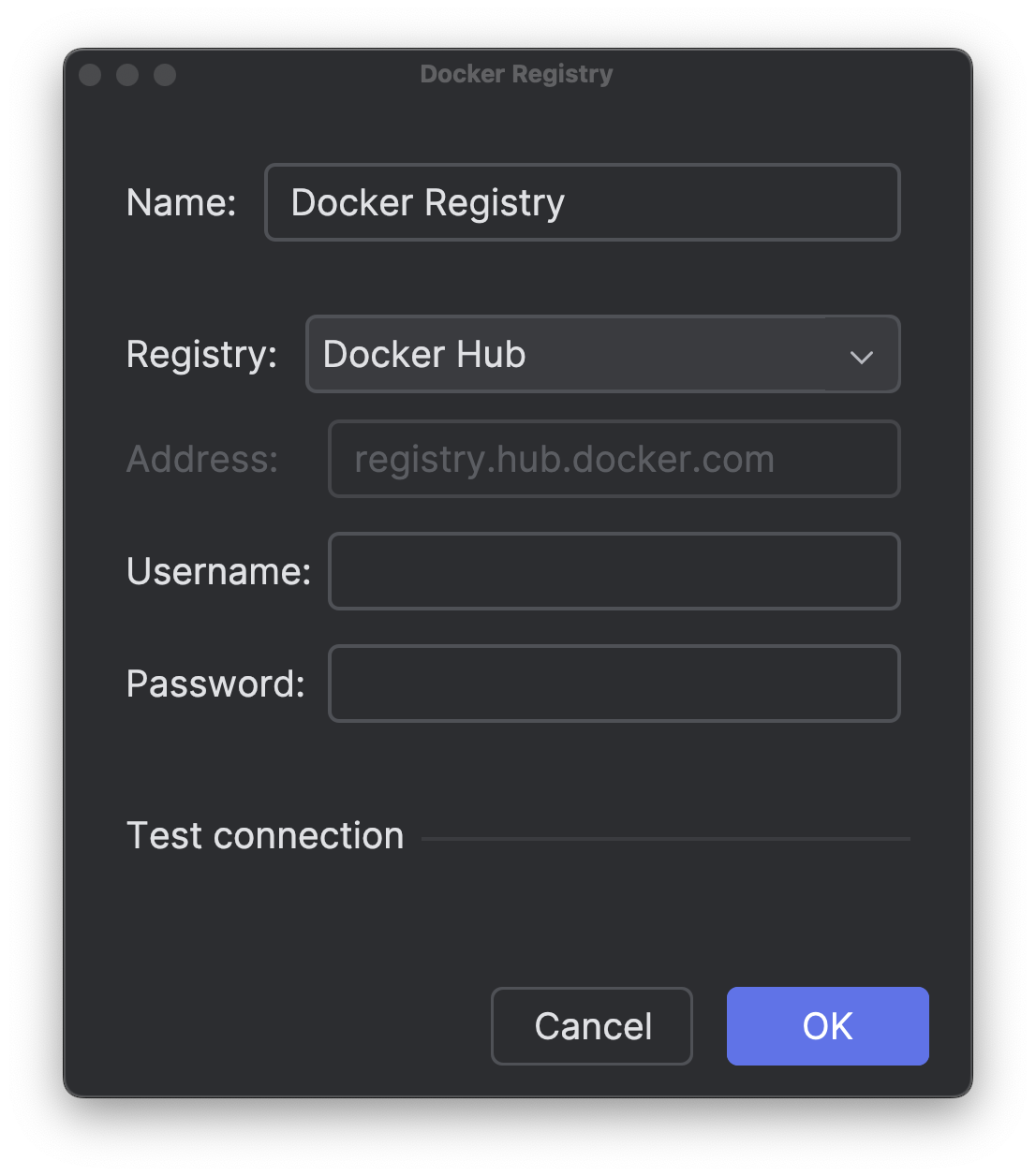Screen dimensions: 1036x1176
Task: Cancel the Docker Registry dialog
Action: (x=592, y=1026)
